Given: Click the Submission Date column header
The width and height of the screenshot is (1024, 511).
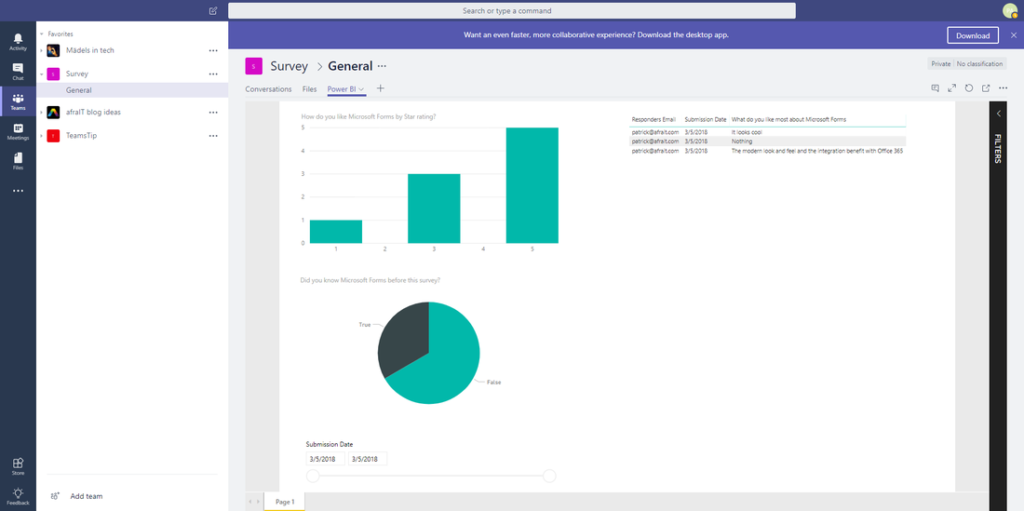Looking at the screenshot, I should [x=705, y=119].
